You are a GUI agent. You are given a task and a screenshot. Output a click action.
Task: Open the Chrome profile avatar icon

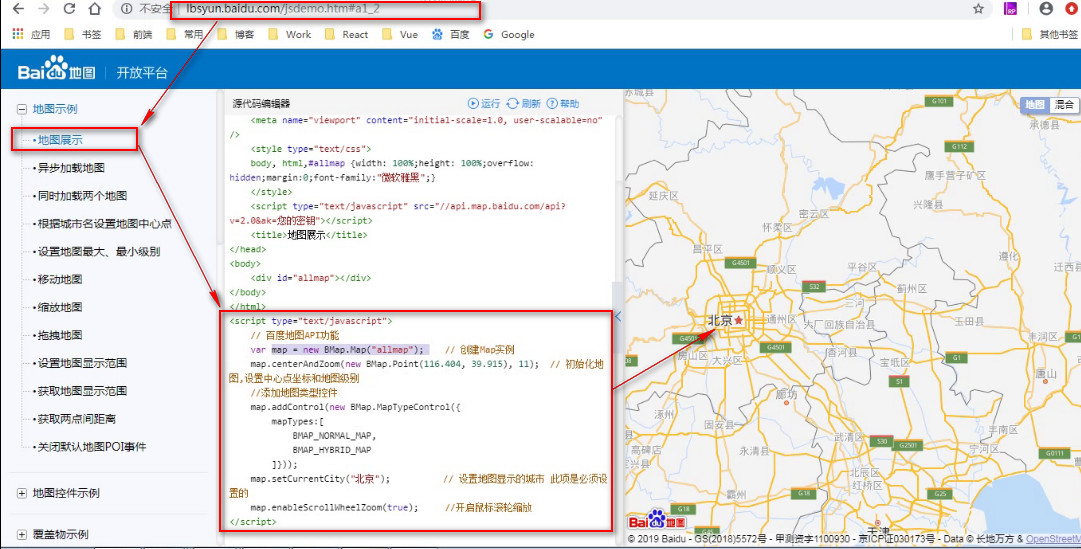(x=1046, y=9)
